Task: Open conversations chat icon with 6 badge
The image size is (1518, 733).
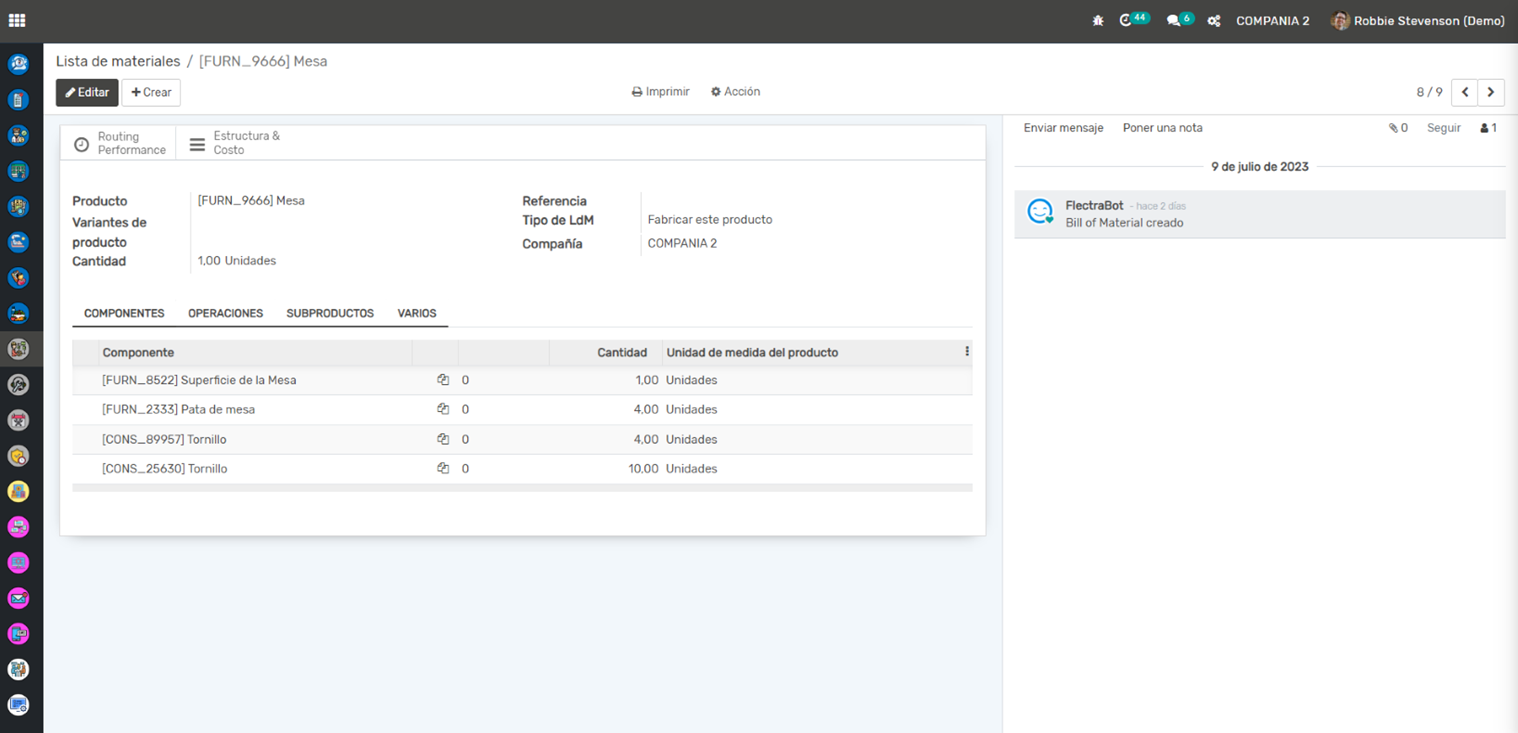Action: (x=1175, y=21)
